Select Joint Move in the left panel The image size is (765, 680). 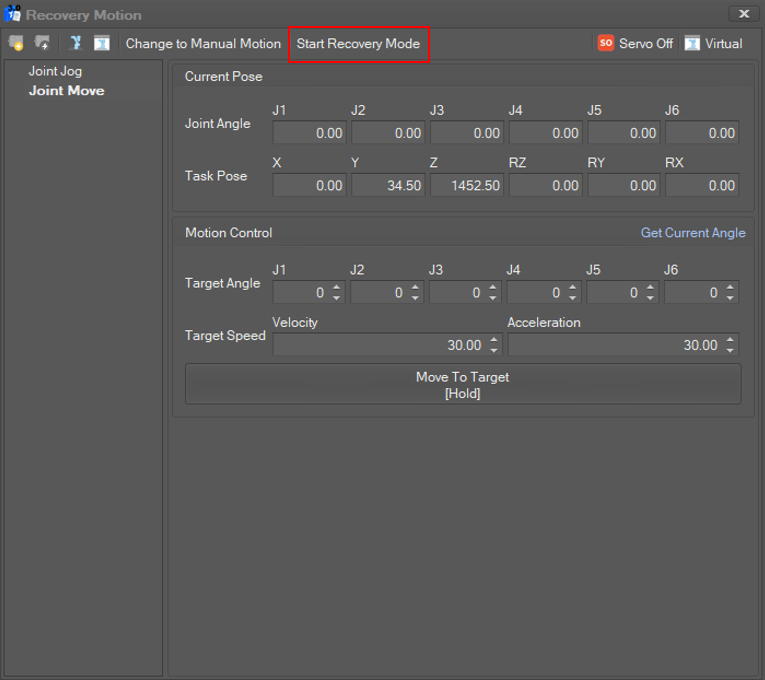point(66,91)
